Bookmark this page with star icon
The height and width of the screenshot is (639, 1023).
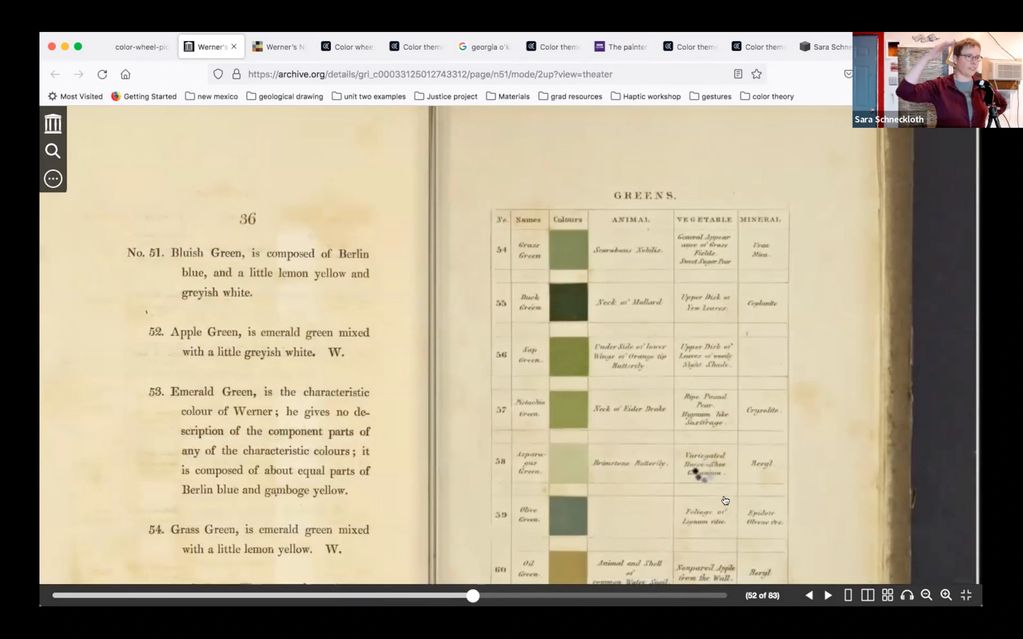(757, 74)
